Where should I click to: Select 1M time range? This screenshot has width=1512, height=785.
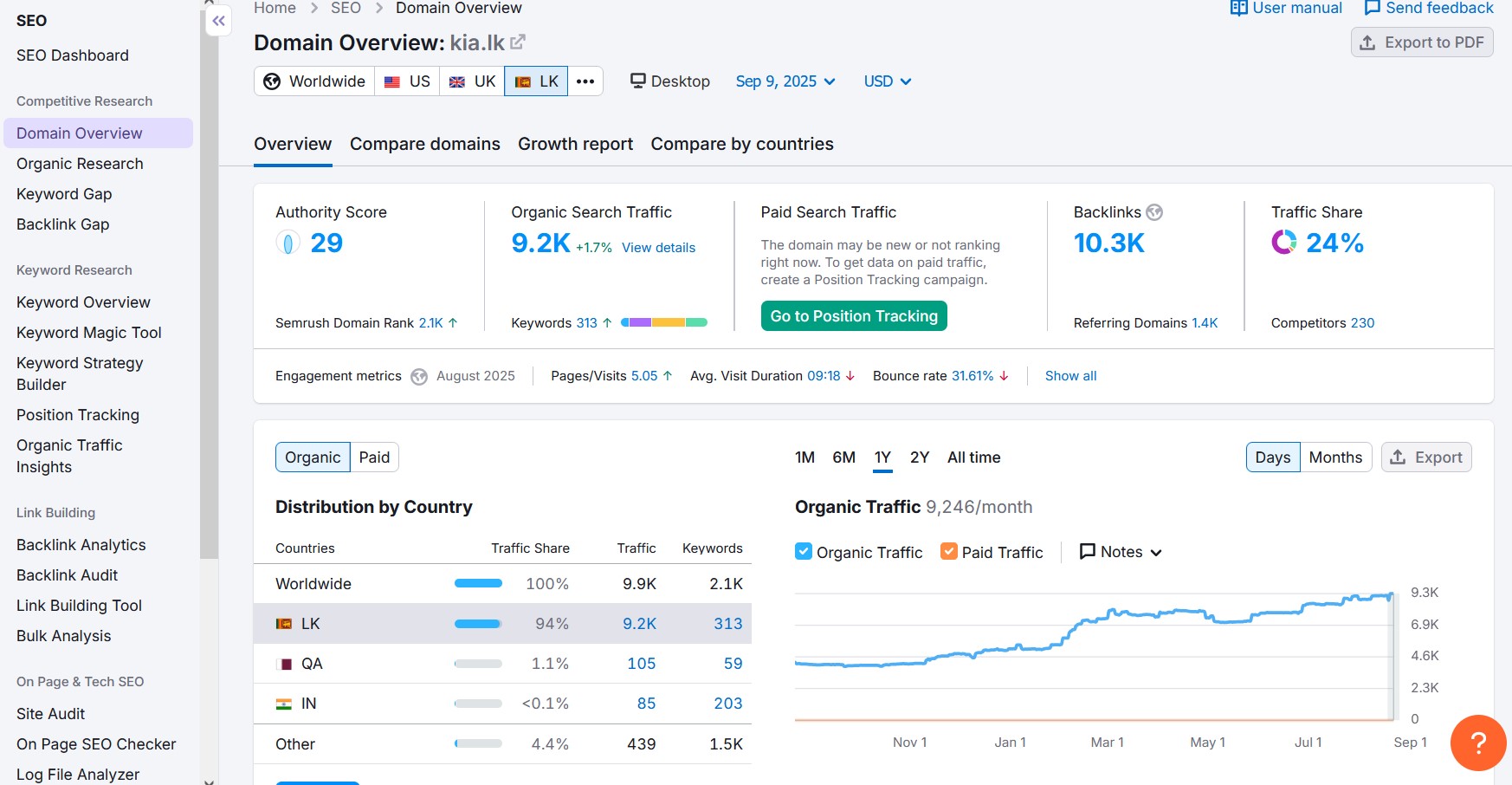[x=804, y=457]
